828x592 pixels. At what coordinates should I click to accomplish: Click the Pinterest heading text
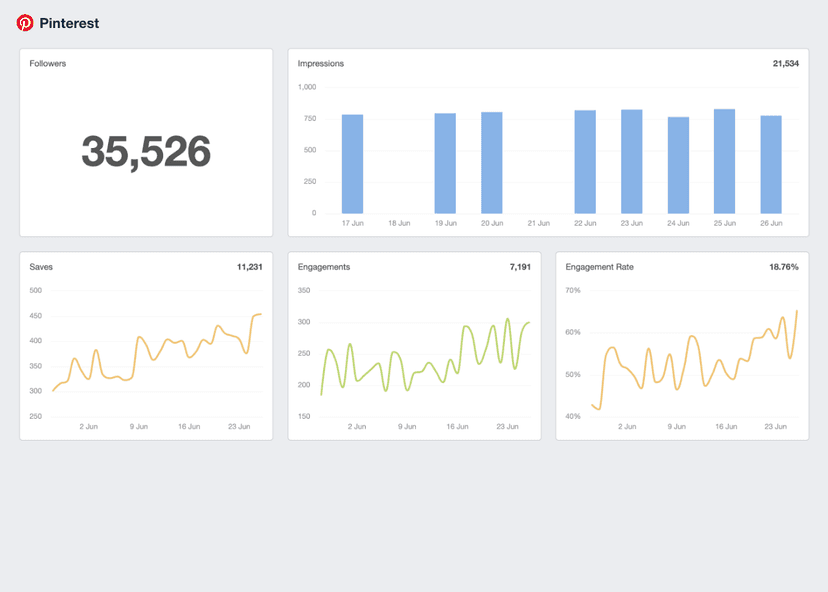pos(69,23)
